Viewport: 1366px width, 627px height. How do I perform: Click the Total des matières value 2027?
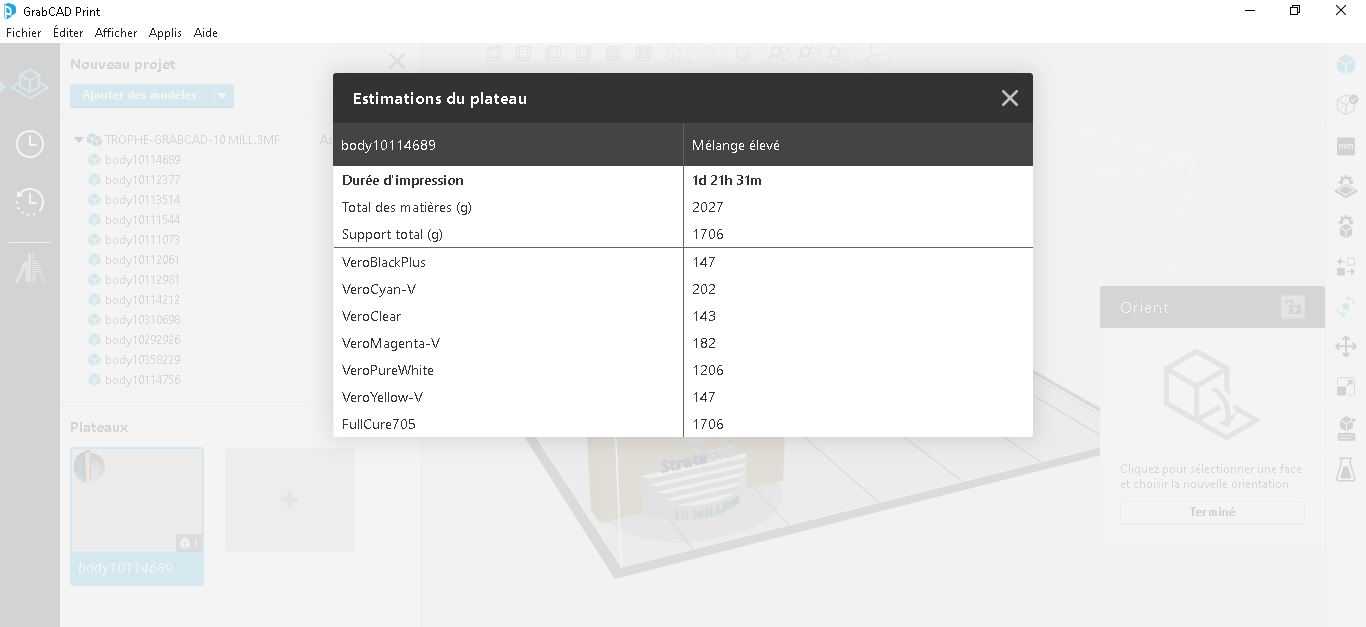tap(708, 207)
